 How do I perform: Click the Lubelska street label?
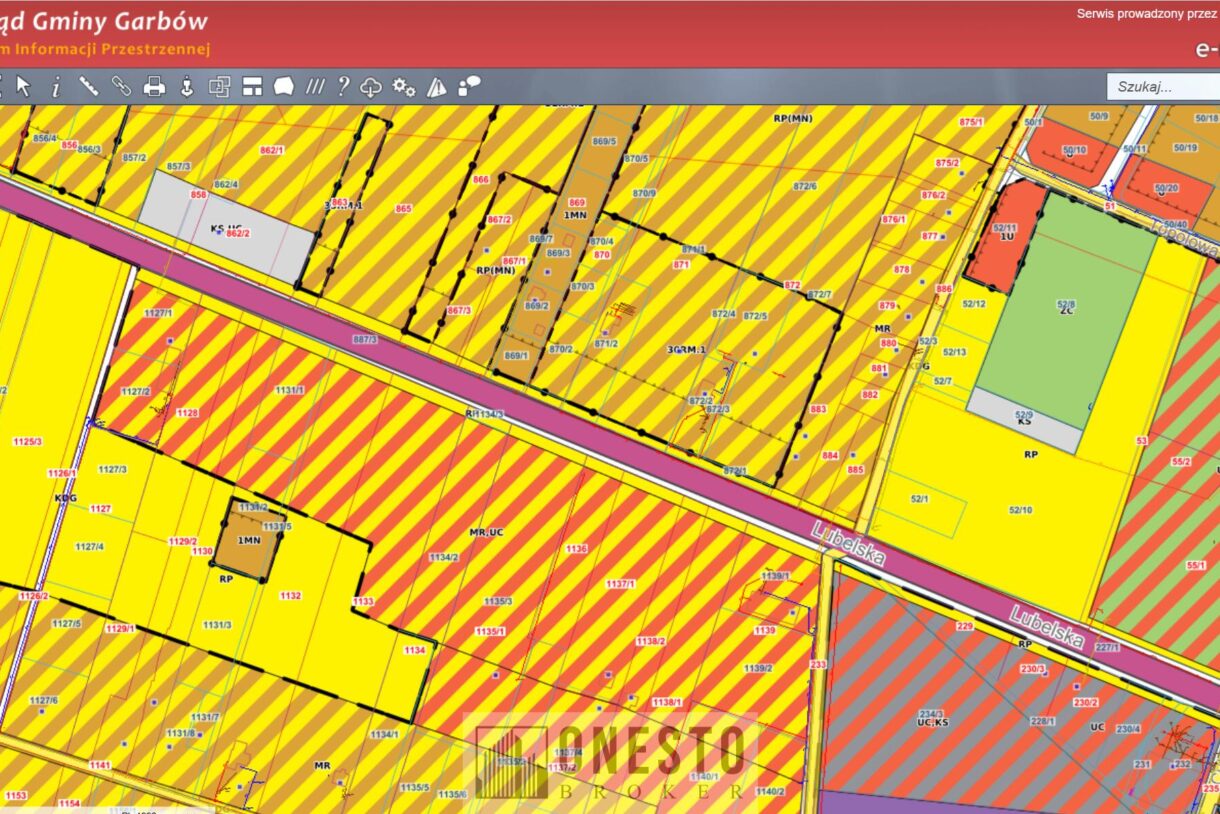coord(848,543)
